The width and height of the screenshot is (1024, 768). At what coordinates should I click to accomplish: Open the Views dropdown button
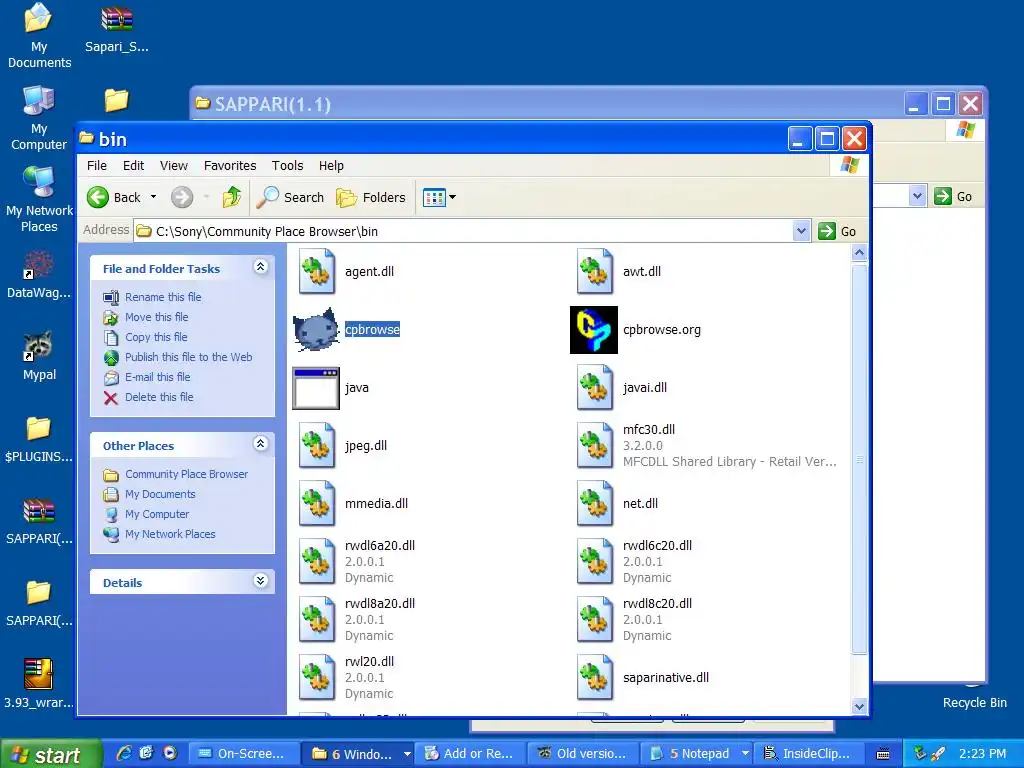click(439, 197)
